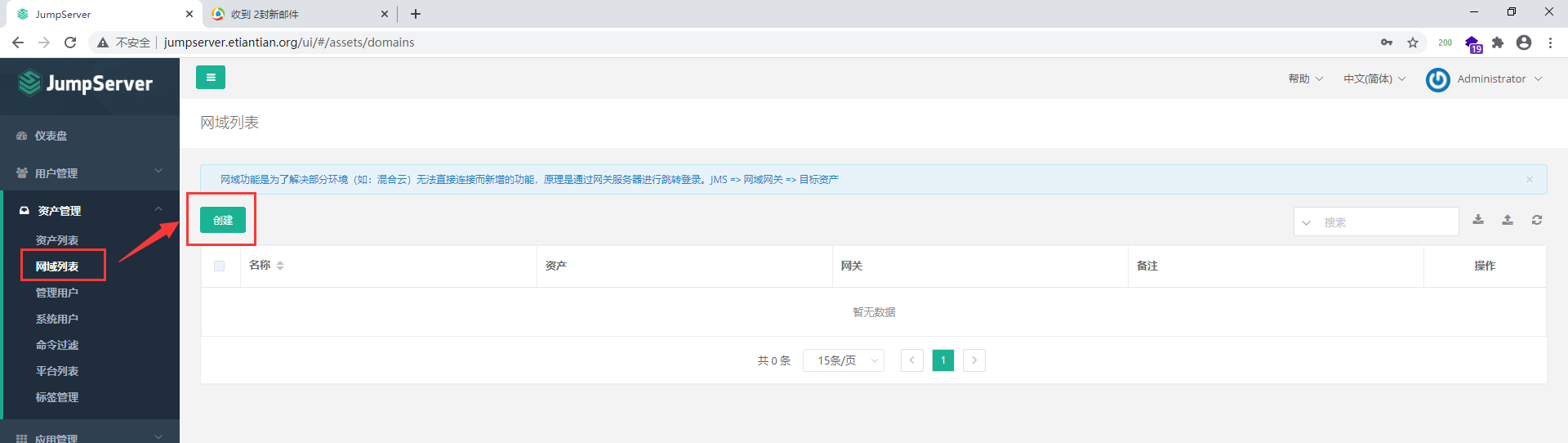The width and height of the screenshot is (1568, 443).
Task: Tick the select-all checkbox in table header
Action: pos(219,266)
